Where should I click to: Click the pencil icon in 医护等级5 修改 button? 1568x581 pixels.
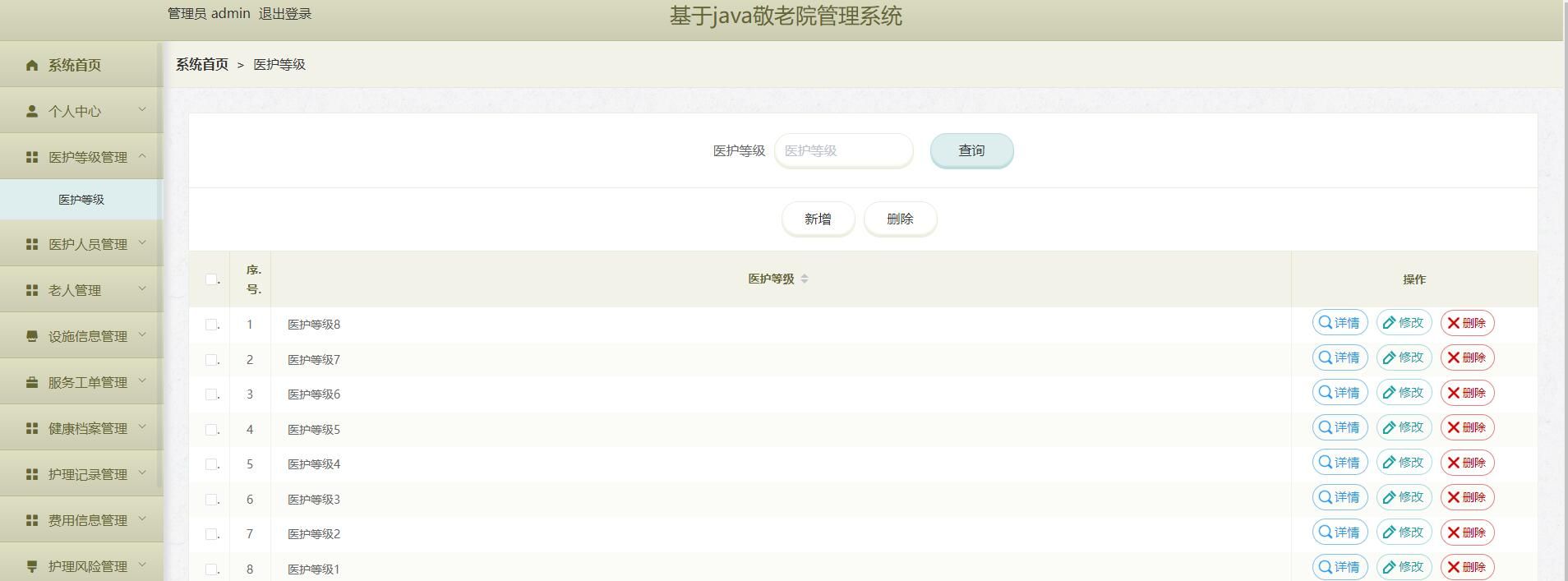point(1390,427)
